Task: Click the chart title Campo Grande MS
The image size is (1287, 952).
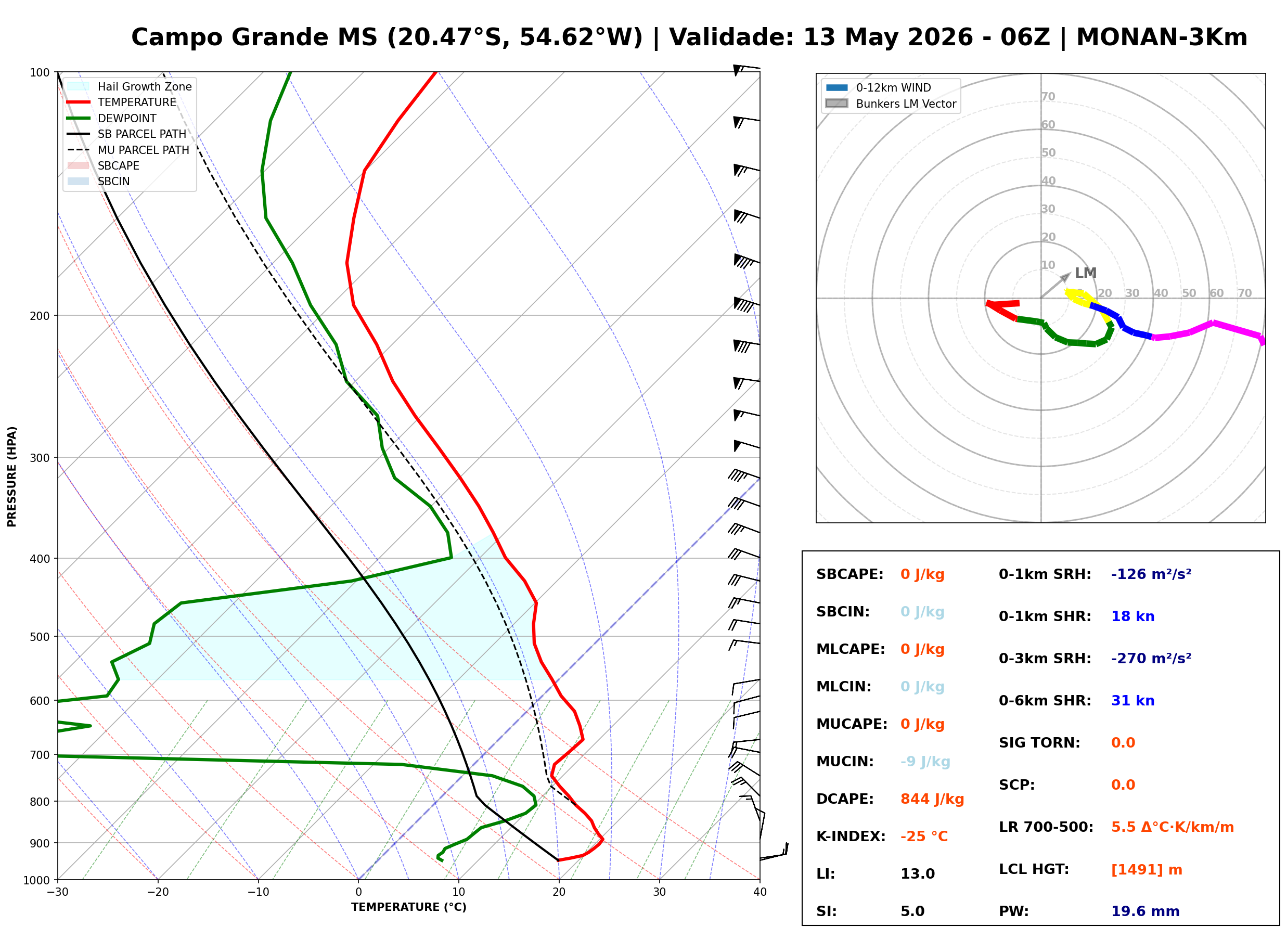Action: (254, 37)
